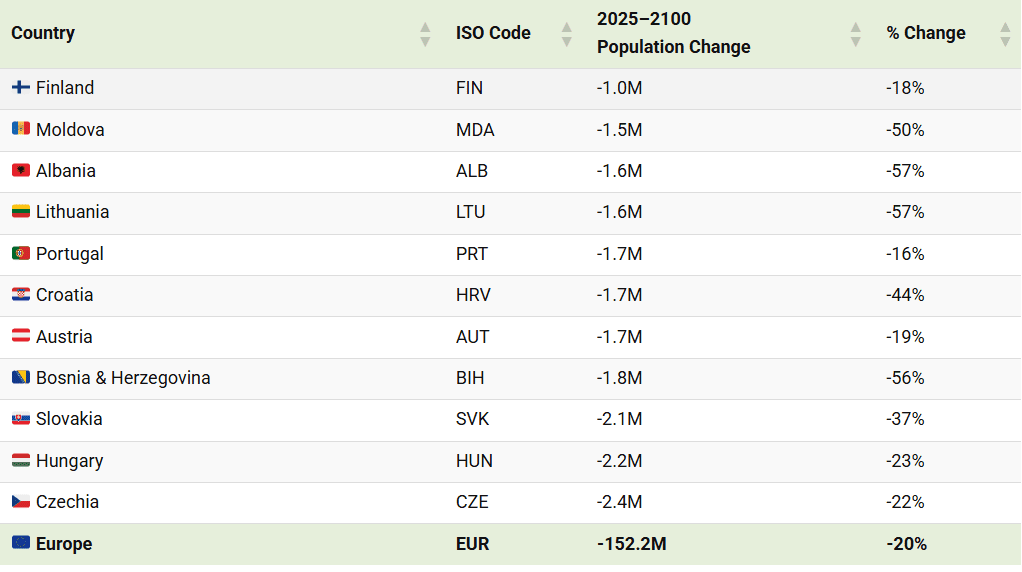
Task: Click the Slovakia flag icon
Action: (20, 419)
